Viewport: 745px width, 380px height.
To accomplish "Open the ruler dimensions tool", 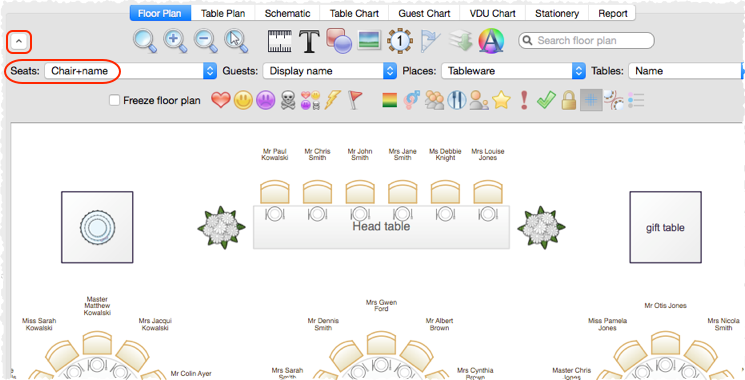I will pos(279,41).
